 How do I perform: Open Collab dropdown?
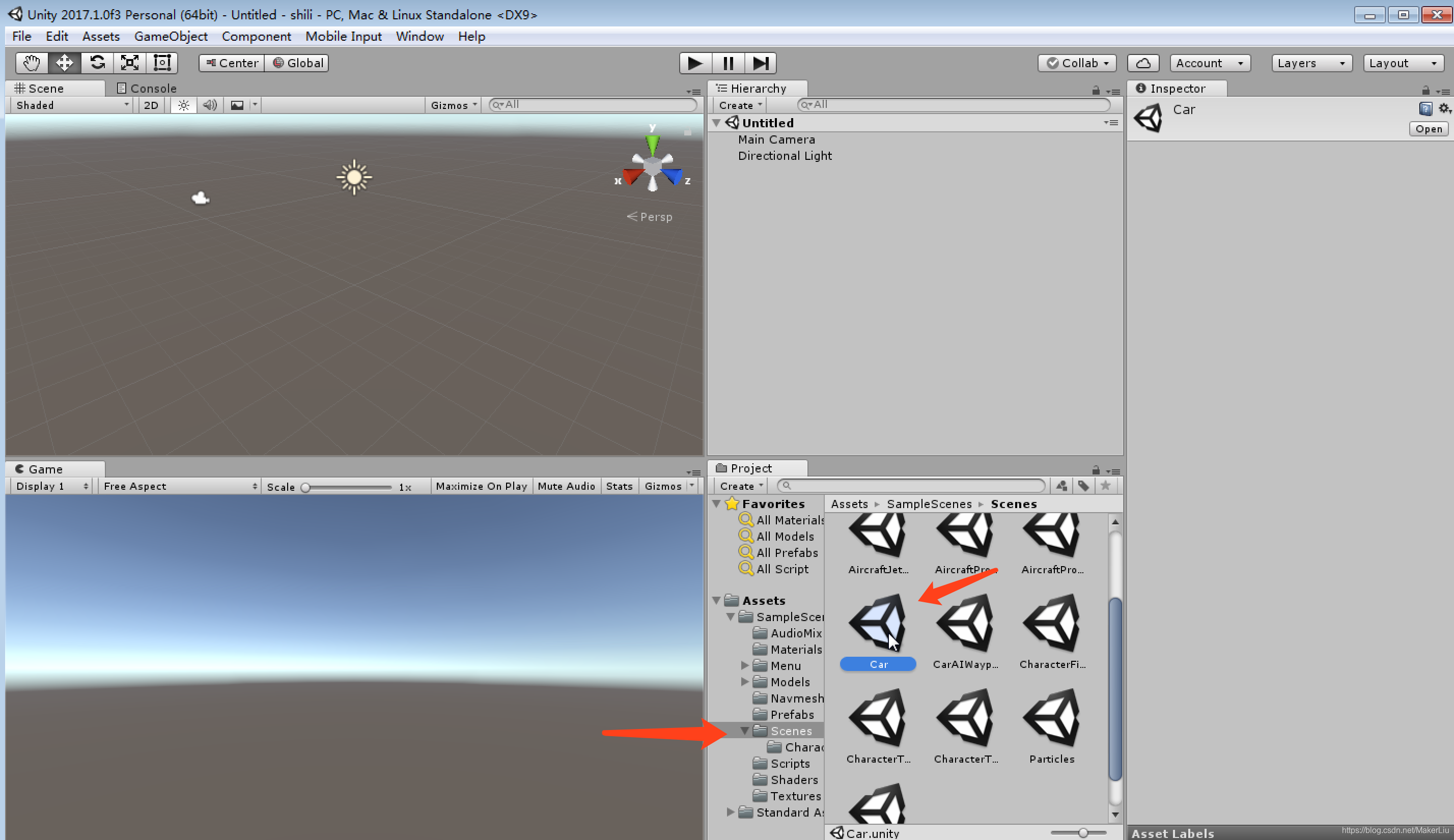(x=1077, y=63)
